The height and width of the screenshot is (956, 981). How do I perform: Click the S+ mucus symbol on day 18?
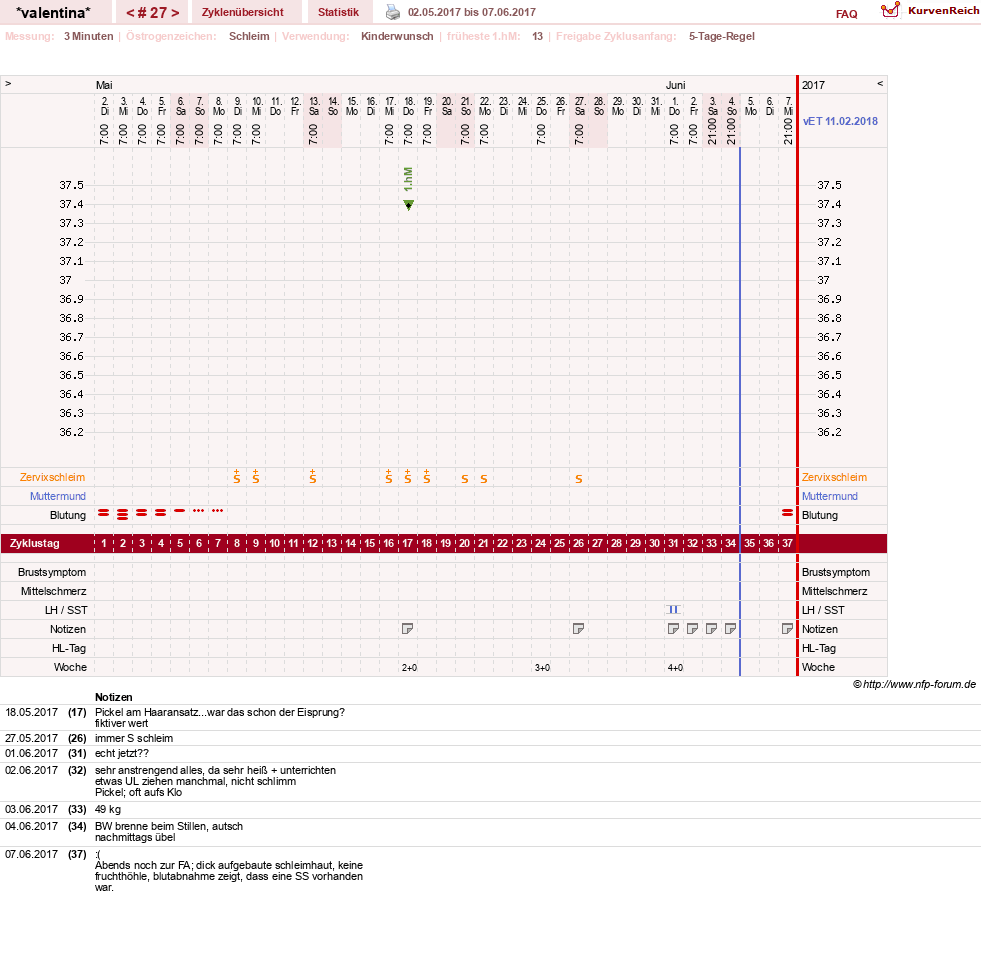point(427,476)
